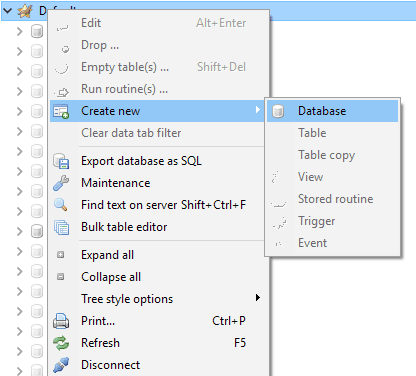The image size is (416, 376).
Task: Choose Export database as SQL
Action: tap(157, 161)
